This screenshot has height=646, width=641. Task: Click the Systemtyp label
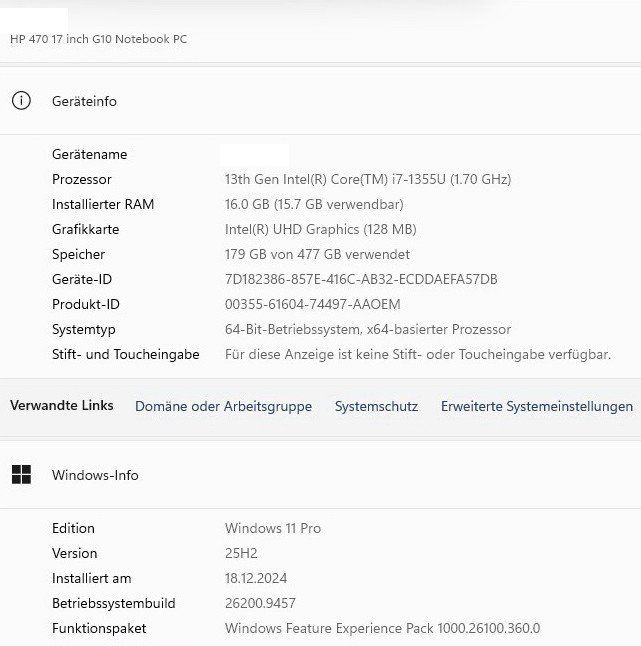(84, 330)
